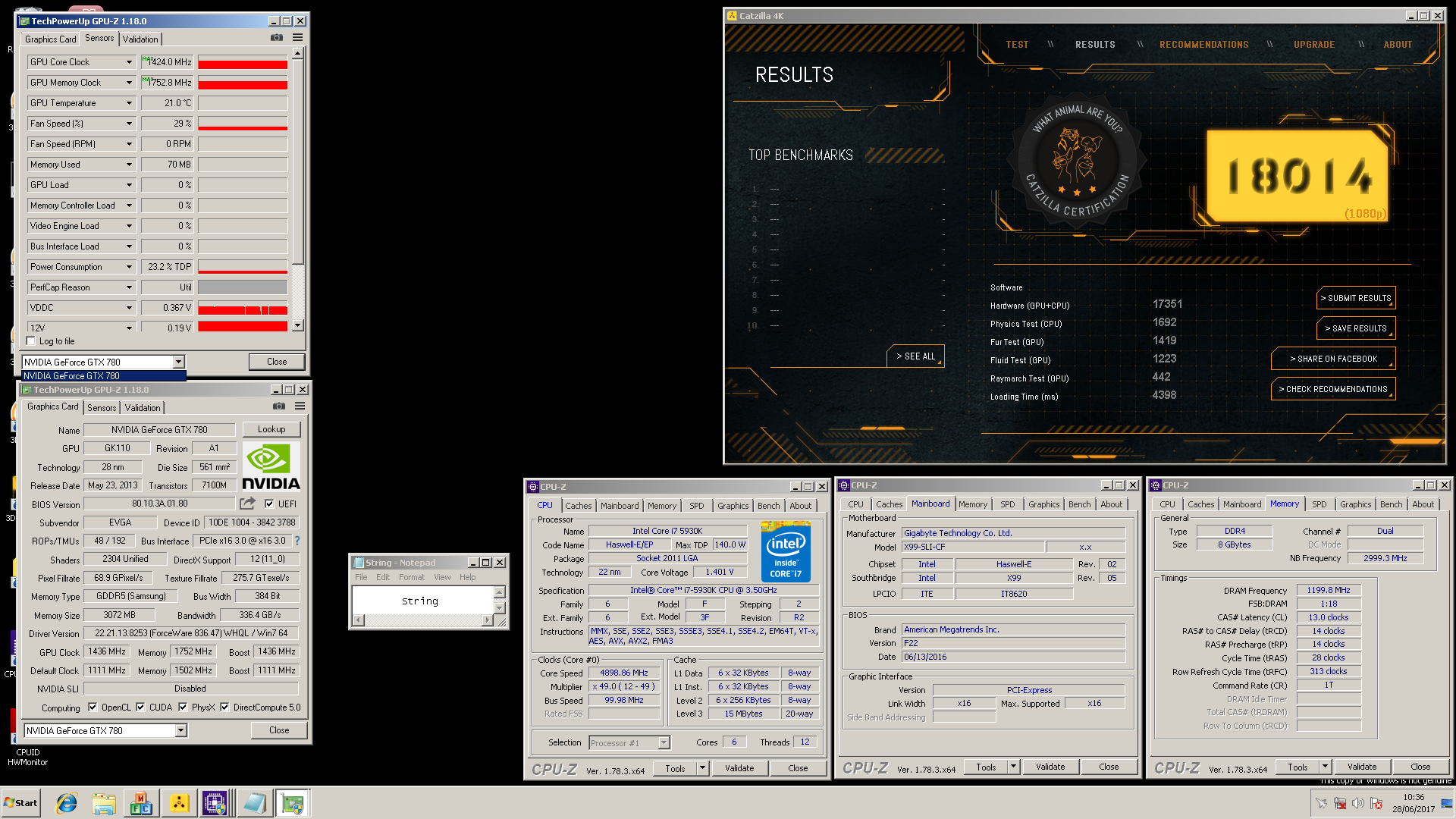Image resolution: width=1456 pixels, height=819 pixels.
Task: Click Check Recommendations in Catzilla
Action: coord(1334,389)
